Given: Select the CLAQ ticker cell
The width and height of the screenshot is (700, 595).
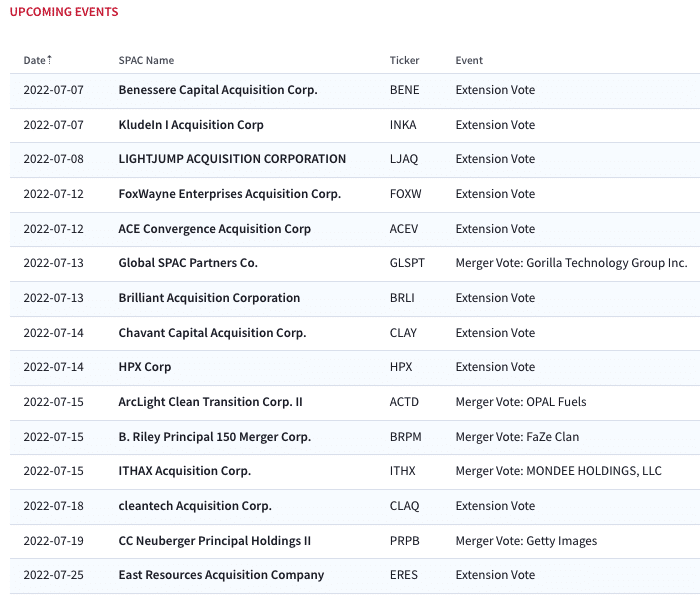Looking at the screenshot, I should click(x=404, y=506).
